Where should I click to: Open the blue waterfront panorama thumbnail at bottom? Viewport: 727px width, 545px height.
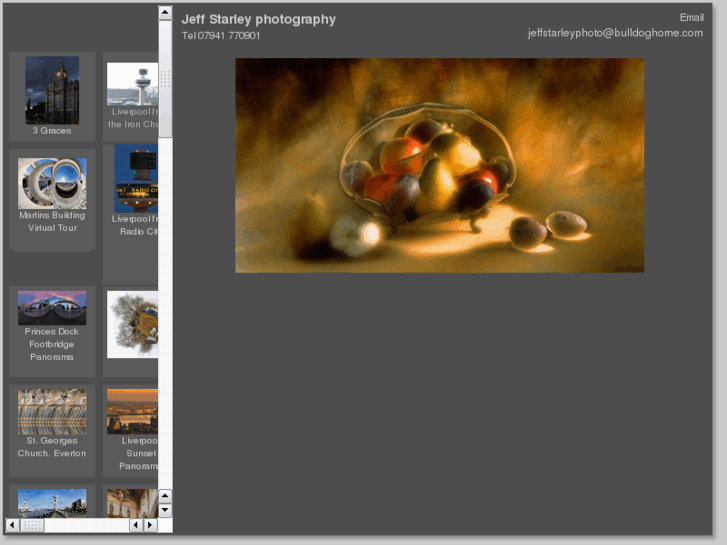point(52,503)
